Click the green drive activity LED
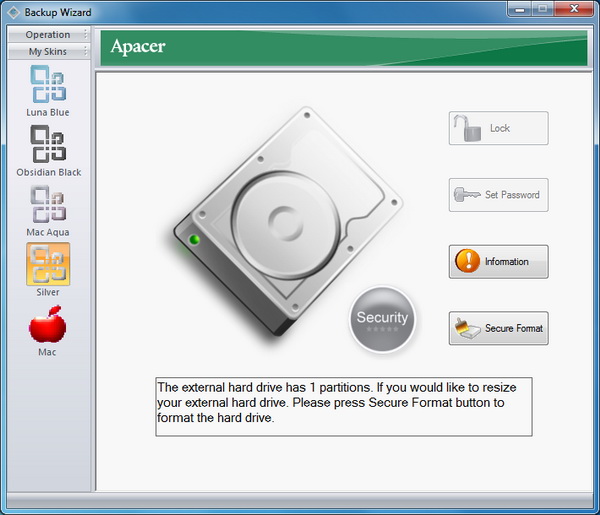 click(x=194, y=240)
